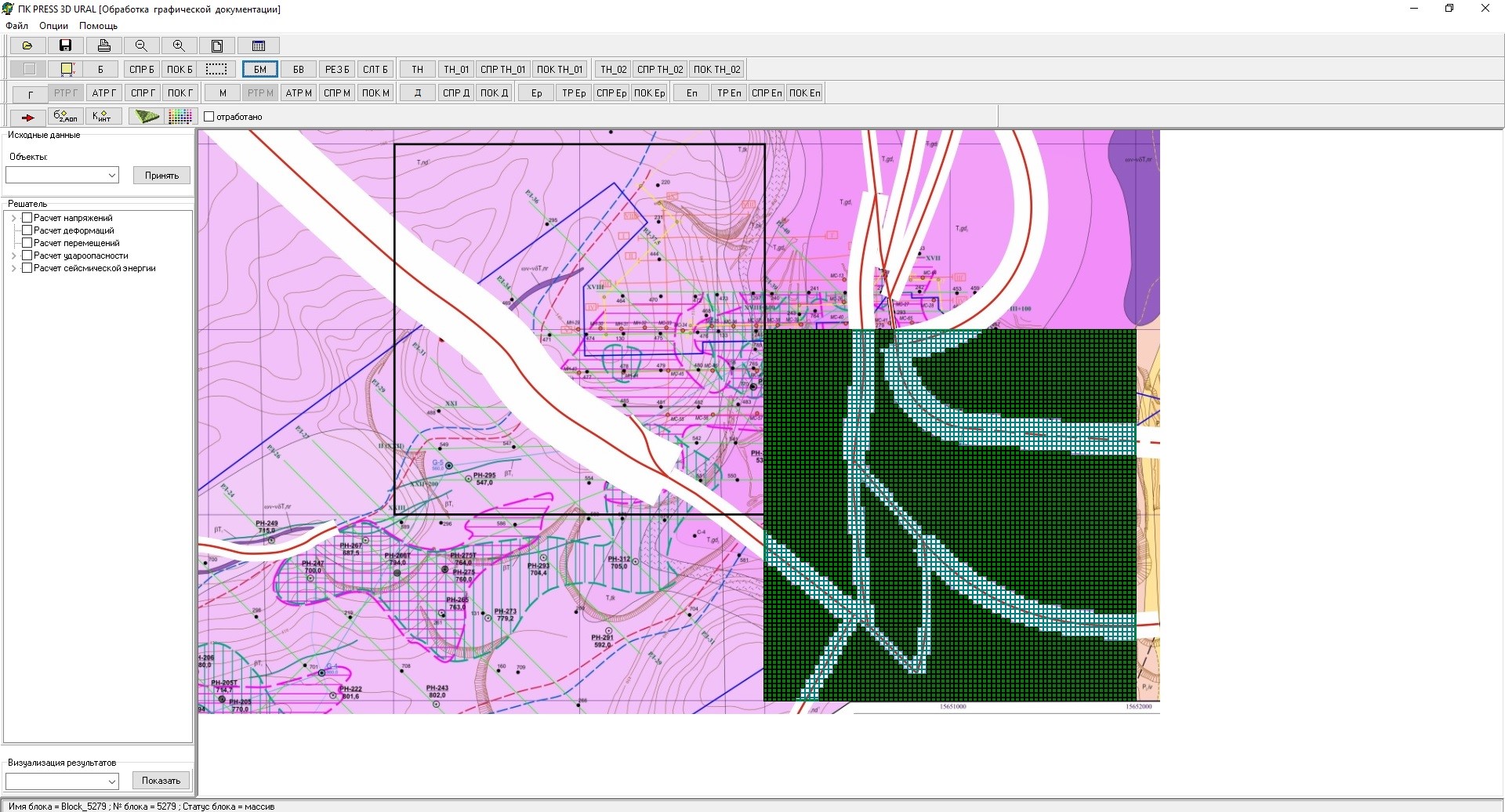Click the 'ТР Ер' toolbar button

pyautogui.click(x=574, y=93)
